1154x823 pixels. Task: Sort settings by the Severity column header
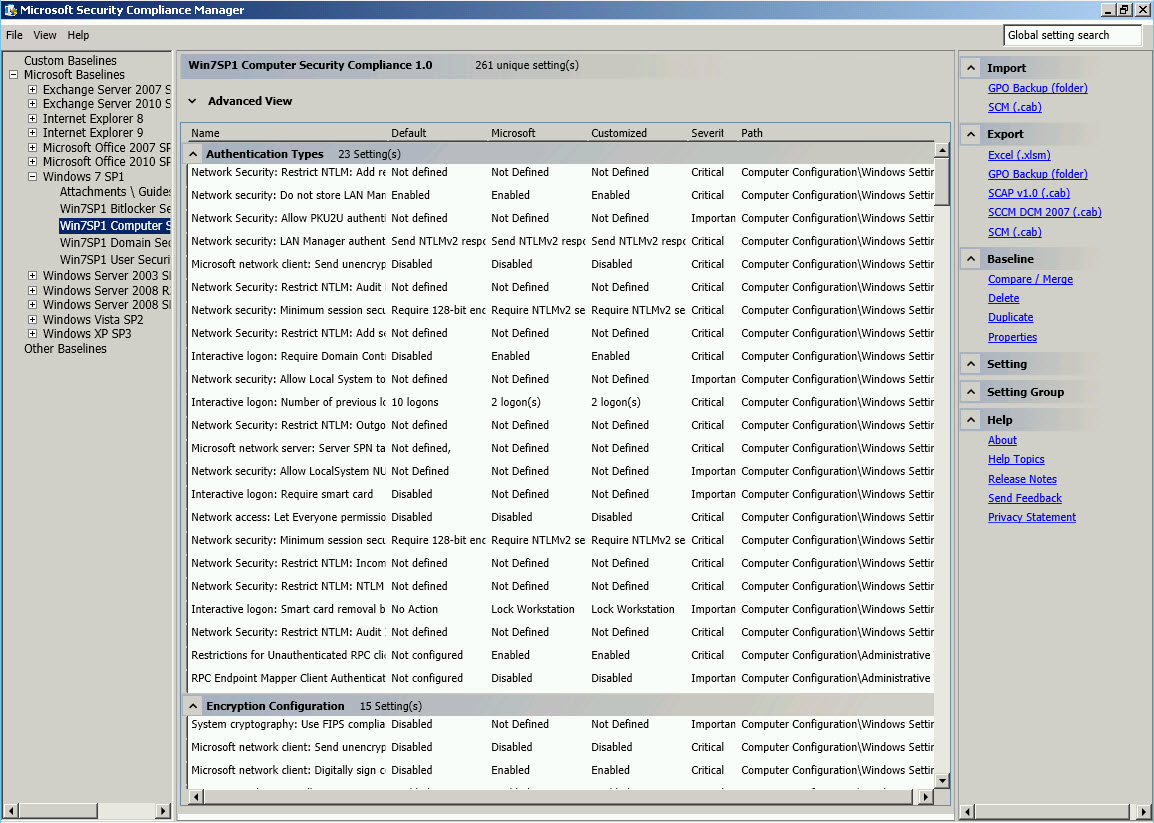tap(708, 132)
